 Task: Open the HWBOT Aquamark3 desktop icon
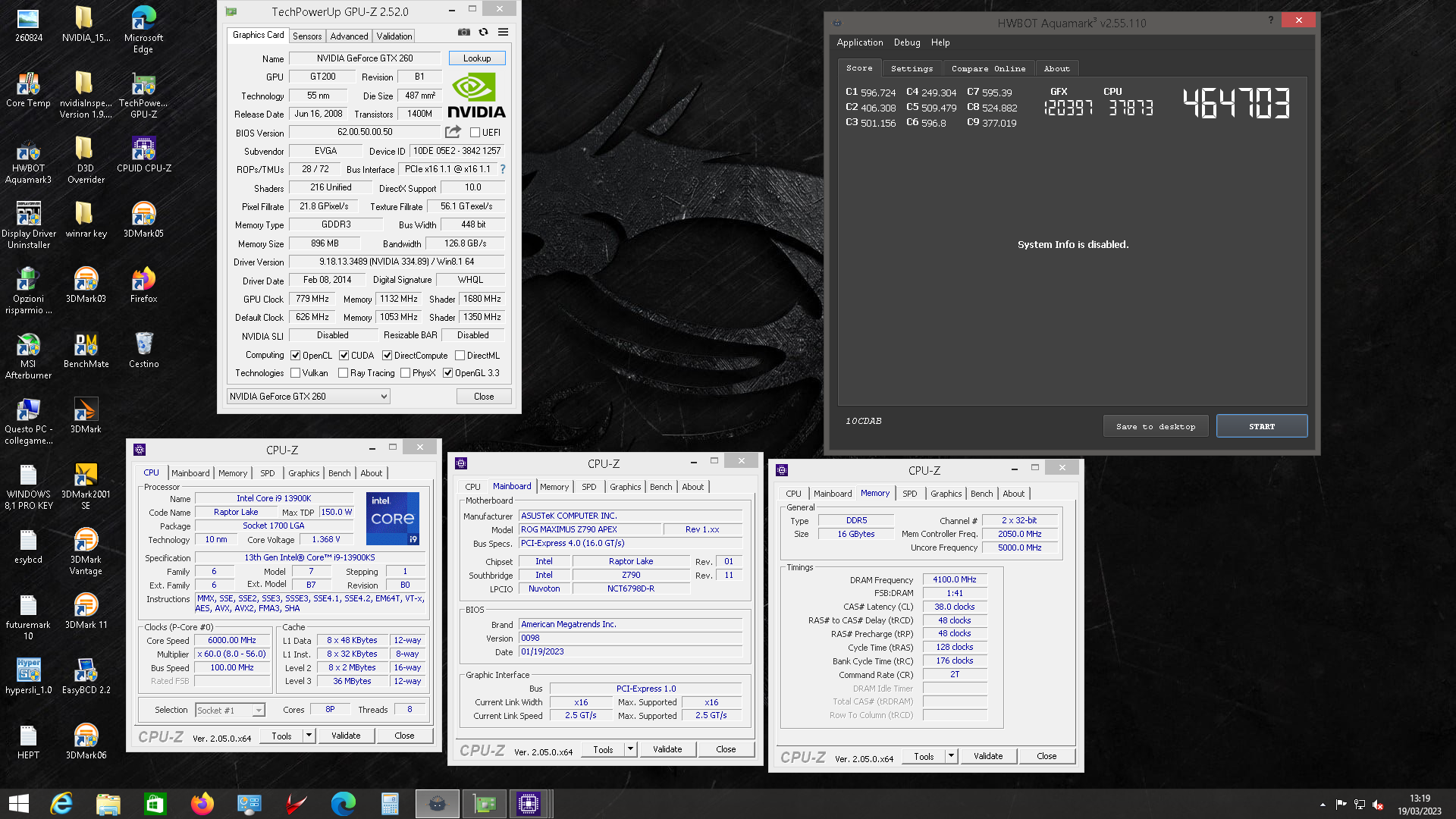pos(28,162)
